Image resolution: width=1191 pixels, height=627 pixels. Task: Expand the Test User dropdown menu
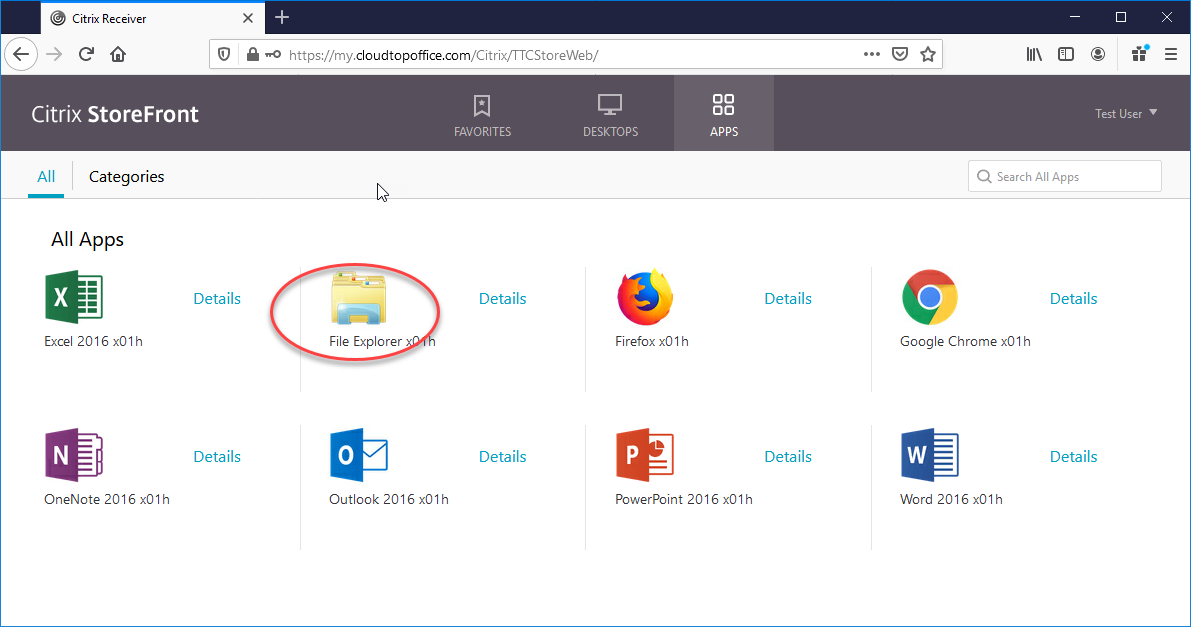tap(1126, 113)
